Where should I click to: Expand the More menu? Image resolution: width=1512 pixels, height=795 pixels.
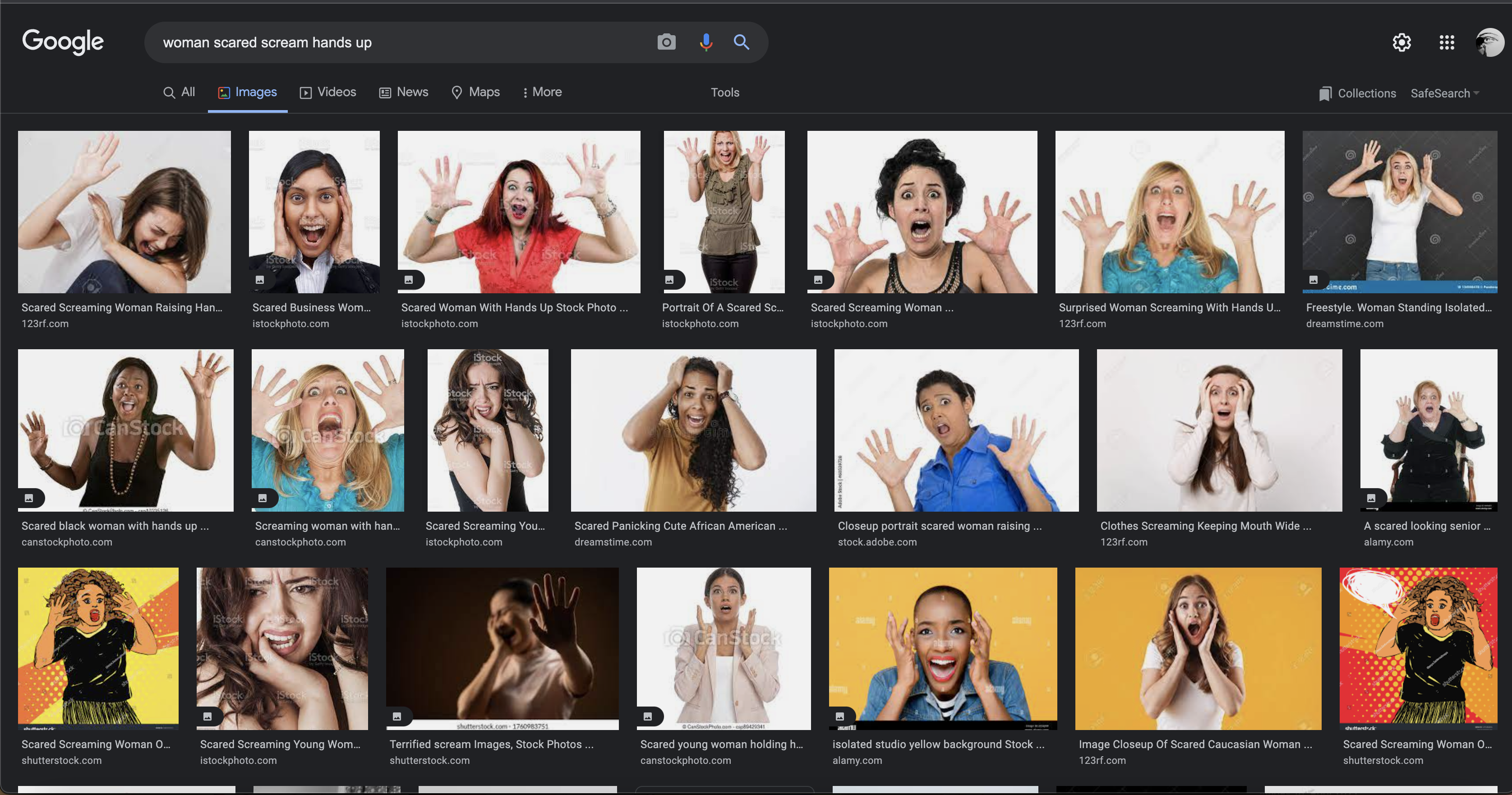pyautogui.click(x=542, y=92)
